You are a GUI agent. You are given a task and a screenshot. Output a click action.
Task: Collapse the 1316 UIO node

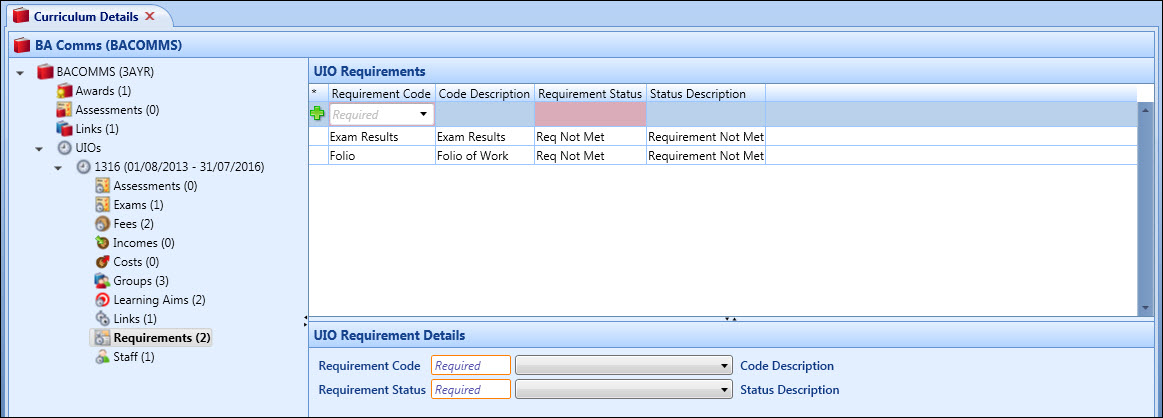pyautogui.click(x=59, y=167)
